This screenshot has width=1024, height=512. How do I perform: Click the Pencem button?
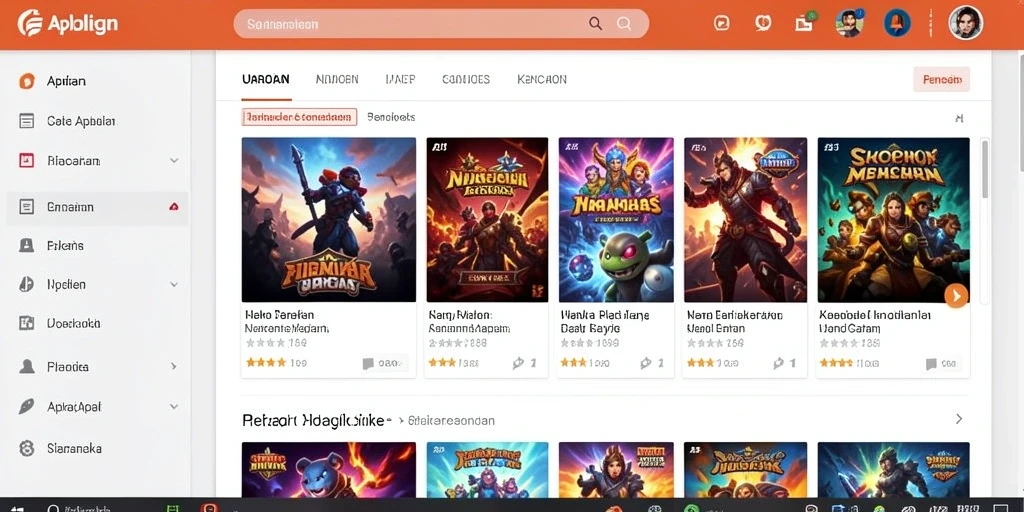coord(942,80)
